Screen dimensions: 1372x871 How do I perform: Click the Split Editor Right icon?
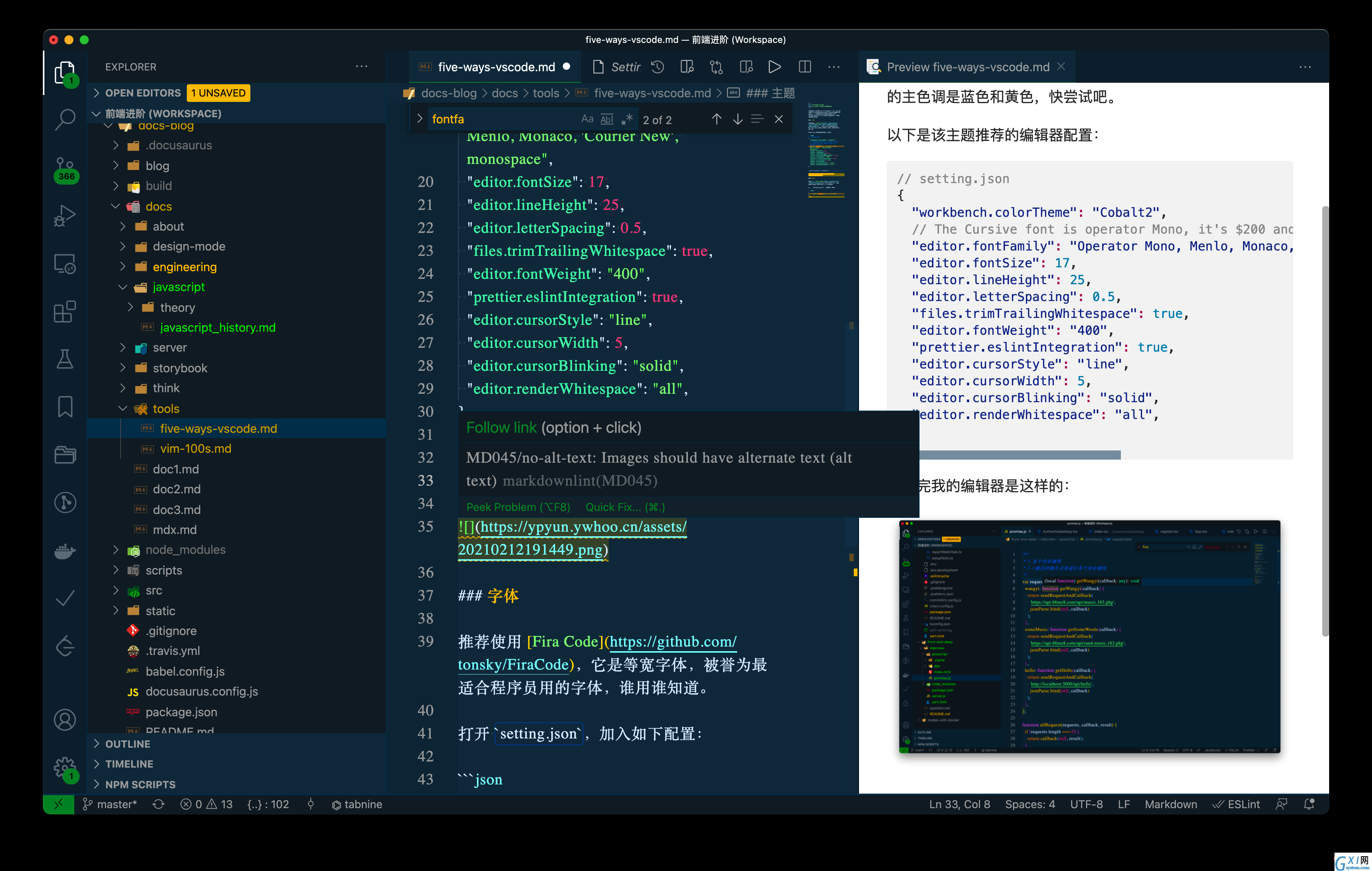point(805,67)
